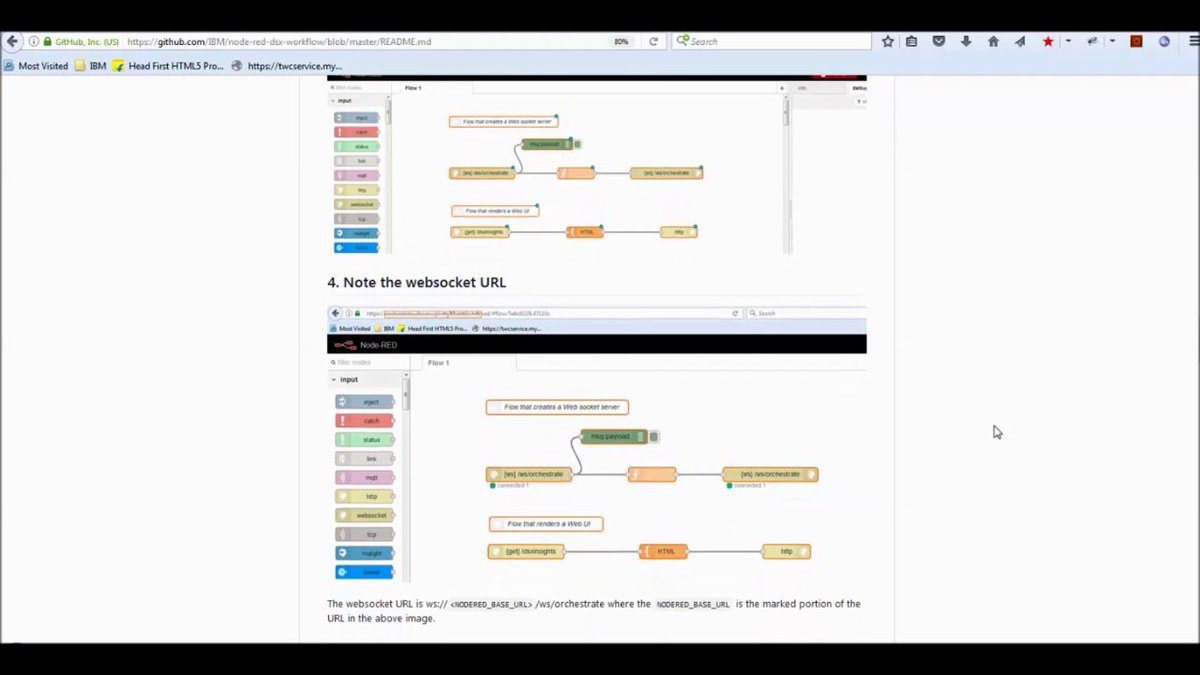Click the red star toolbar icon
This screenshot has height=675, width=1200.
[1047, 42]
